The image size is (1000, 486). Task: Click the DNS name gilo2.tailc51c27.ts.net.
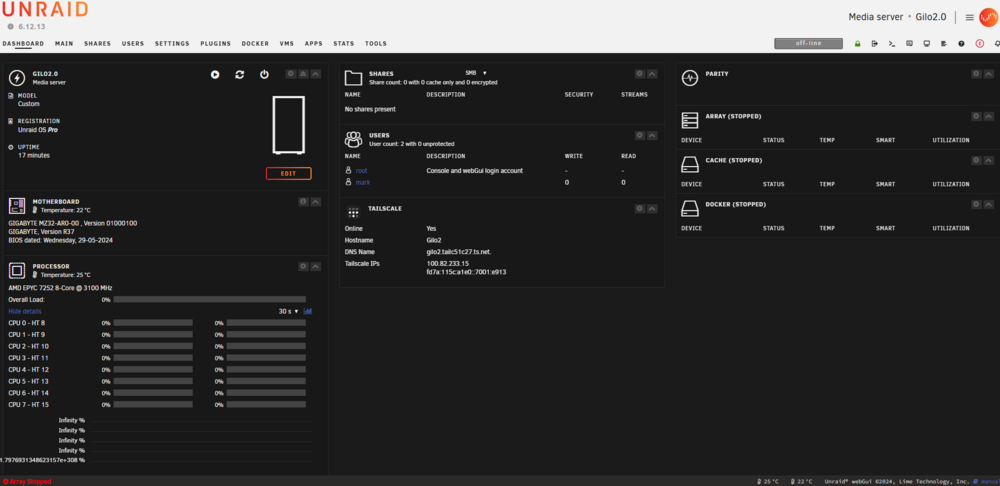[459, 252]
